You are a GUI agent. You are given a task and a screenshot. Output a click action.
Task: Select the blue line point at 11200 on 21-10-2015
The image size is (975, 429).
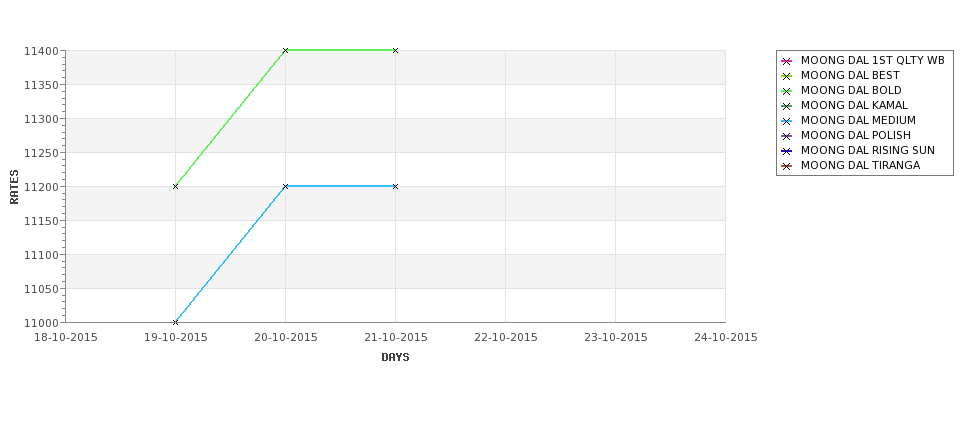395,187
